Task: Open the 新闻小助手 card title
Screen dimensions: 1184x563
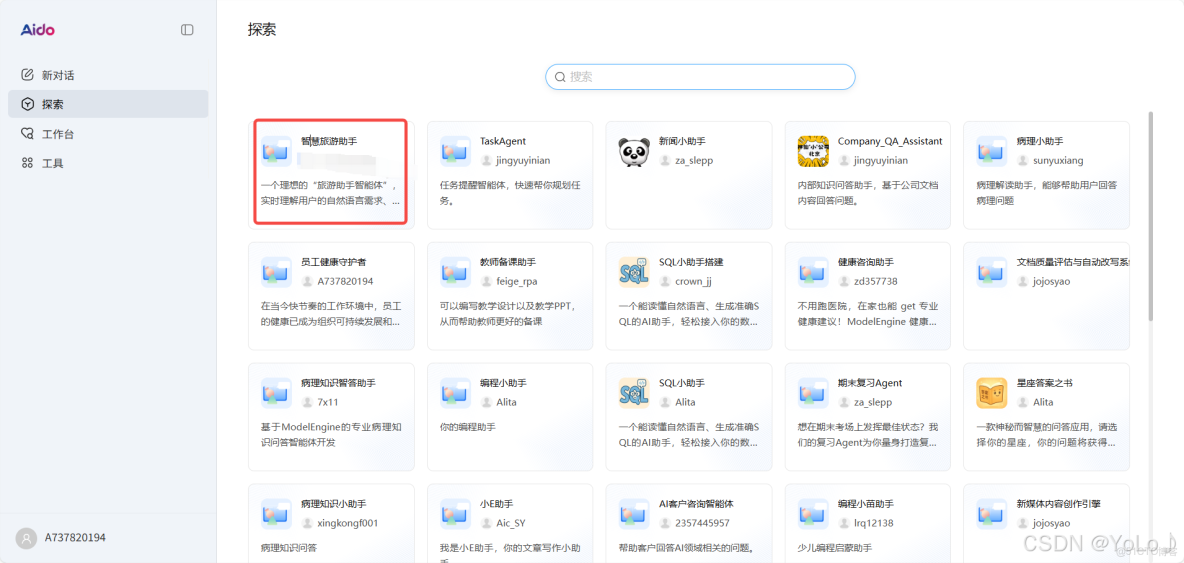Action: click(682, 141)
